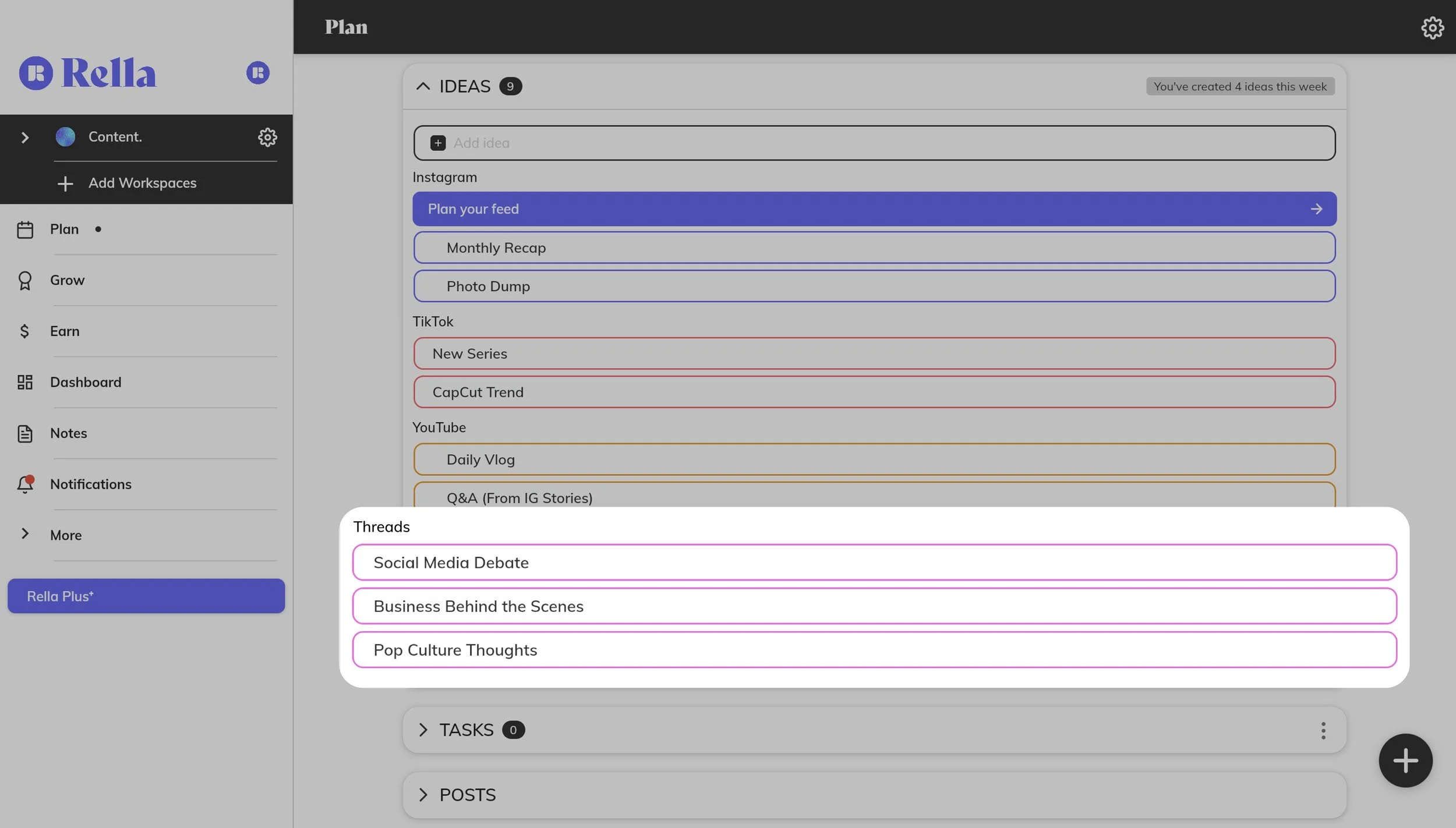
Task: Click the Plan page title
Action: click(346, 27)
